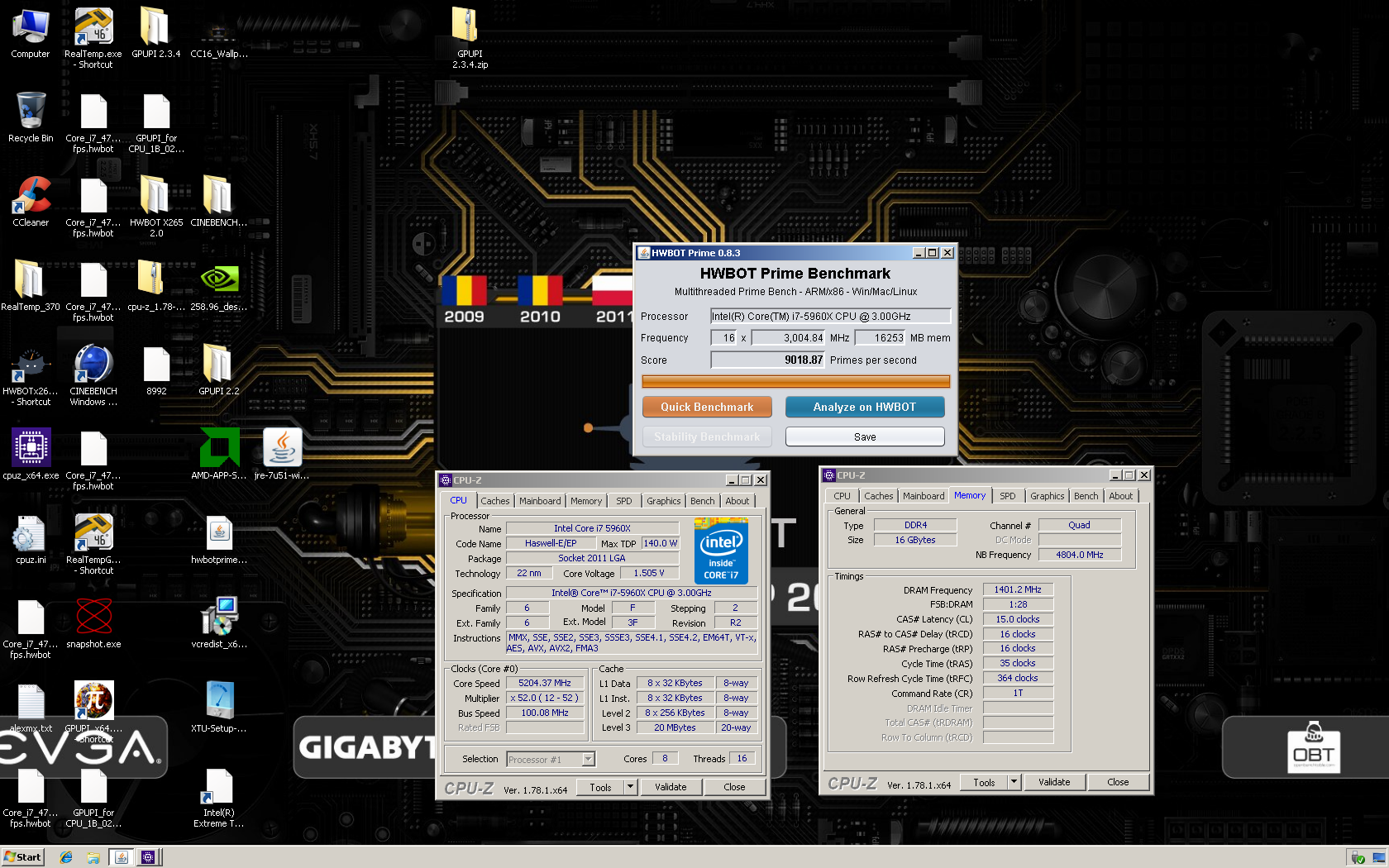This screenshot has height=868, width=1389.
Task: Open the file named 8992
Action: pyautogui.click(x=156, y=370)
